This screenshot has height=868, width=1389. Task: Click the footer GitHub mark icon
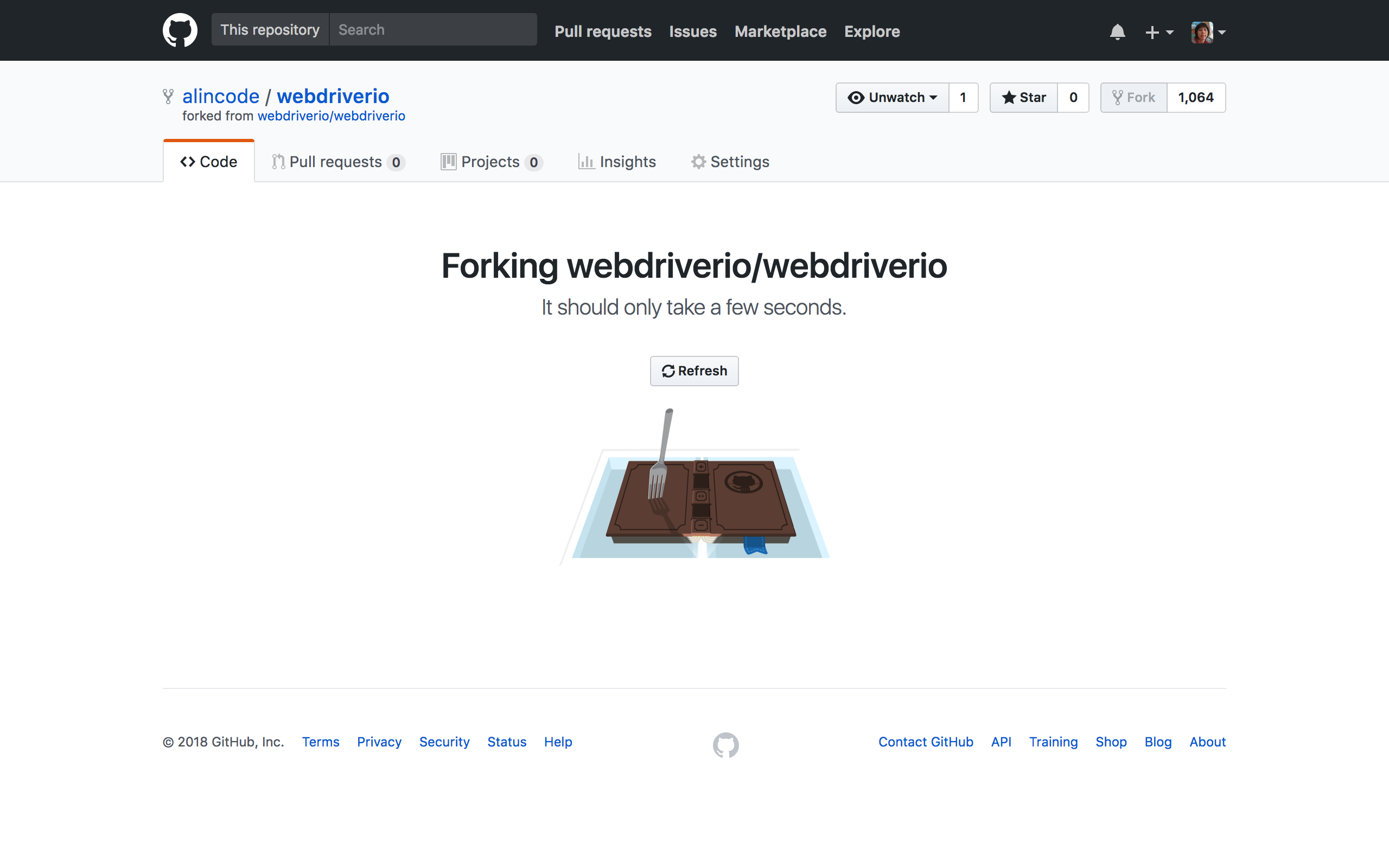pos(725,744)
